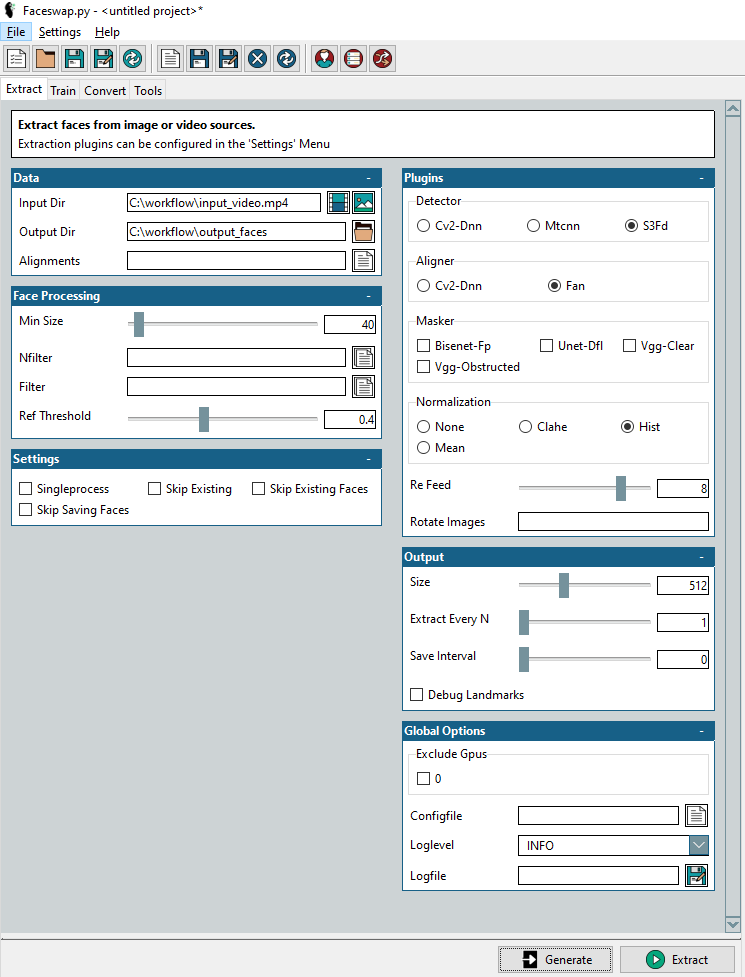This screenshot has width=745, height=977.
Task: Click the Generate button
Action: coord(556,960)
